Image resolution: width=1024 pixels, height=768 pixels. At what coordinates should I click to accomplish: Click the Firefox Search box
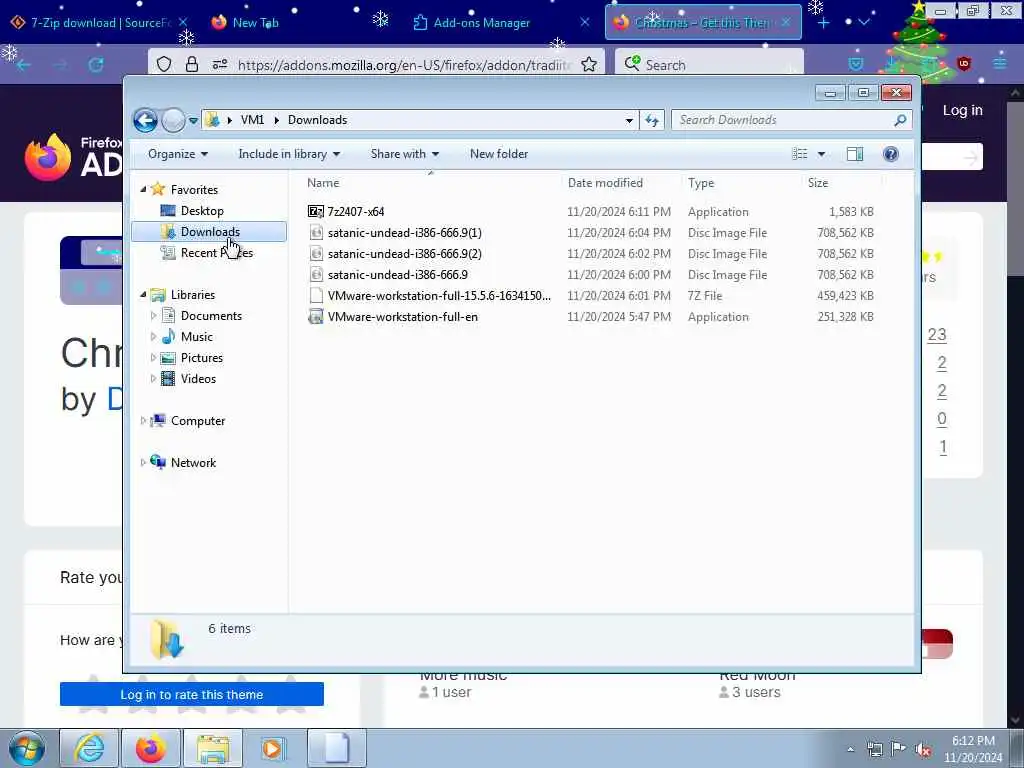tap(709, 65)
